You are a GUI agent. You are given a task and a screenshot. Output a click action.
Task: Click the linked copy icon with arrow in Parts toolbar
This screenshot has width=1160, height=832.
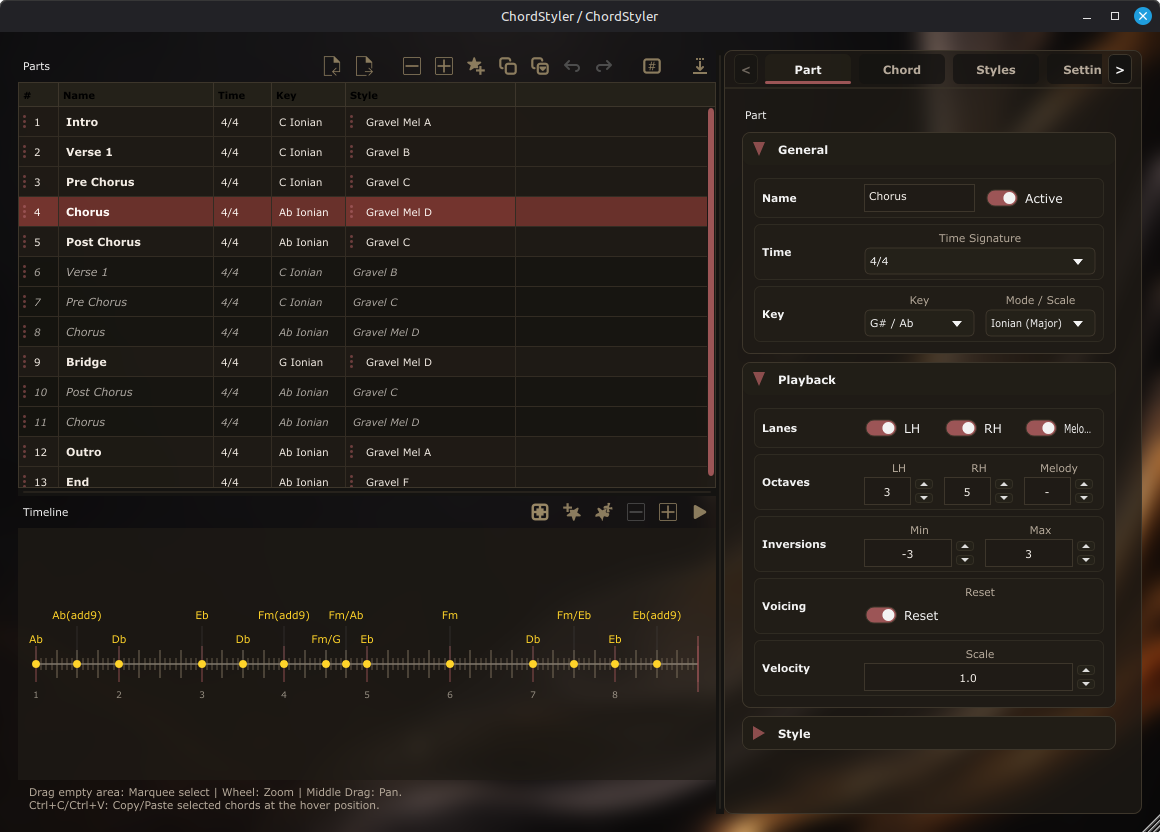coord(540,66)
